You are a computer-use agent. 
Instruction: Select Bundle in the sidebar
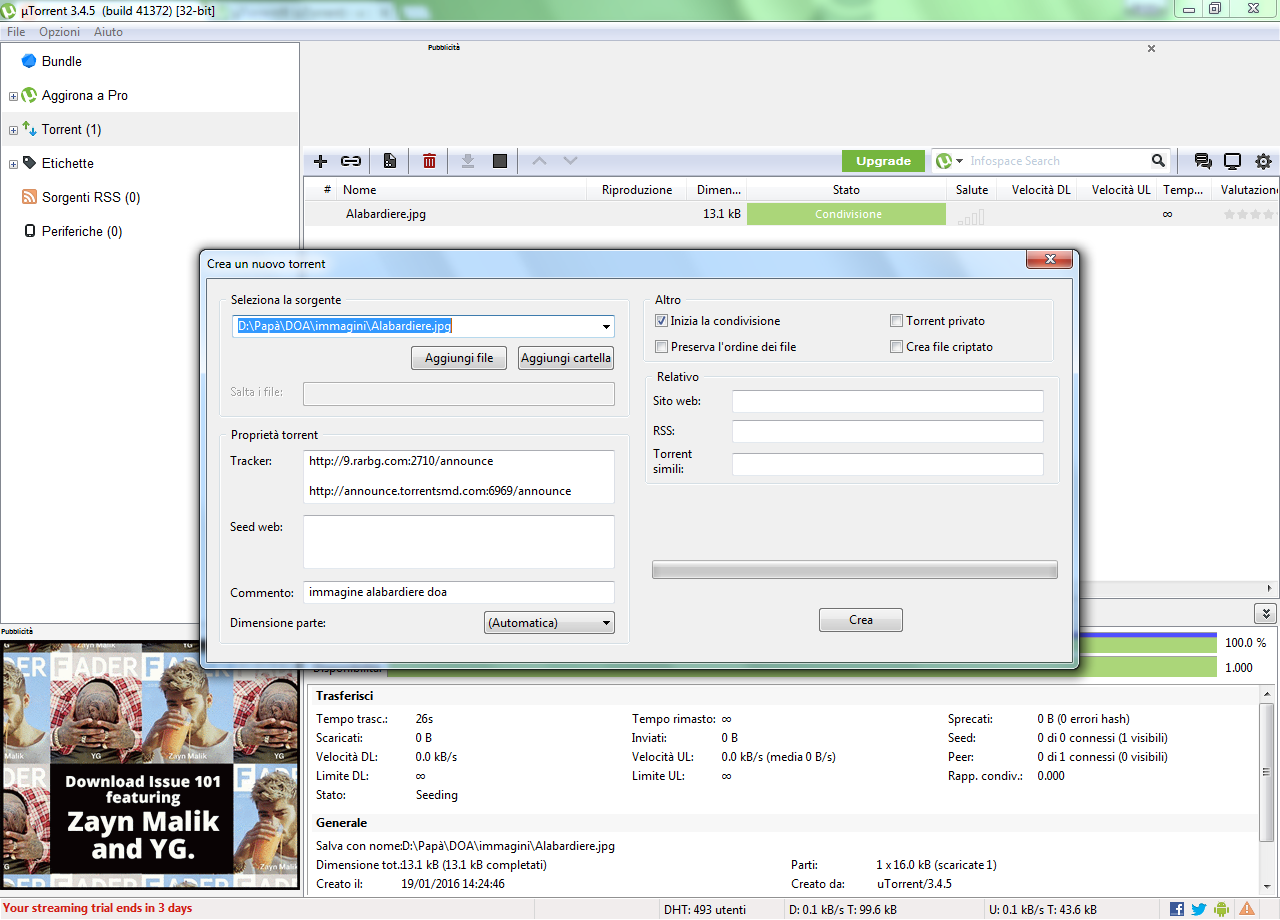pyautogui.click(x=62, y=61)
